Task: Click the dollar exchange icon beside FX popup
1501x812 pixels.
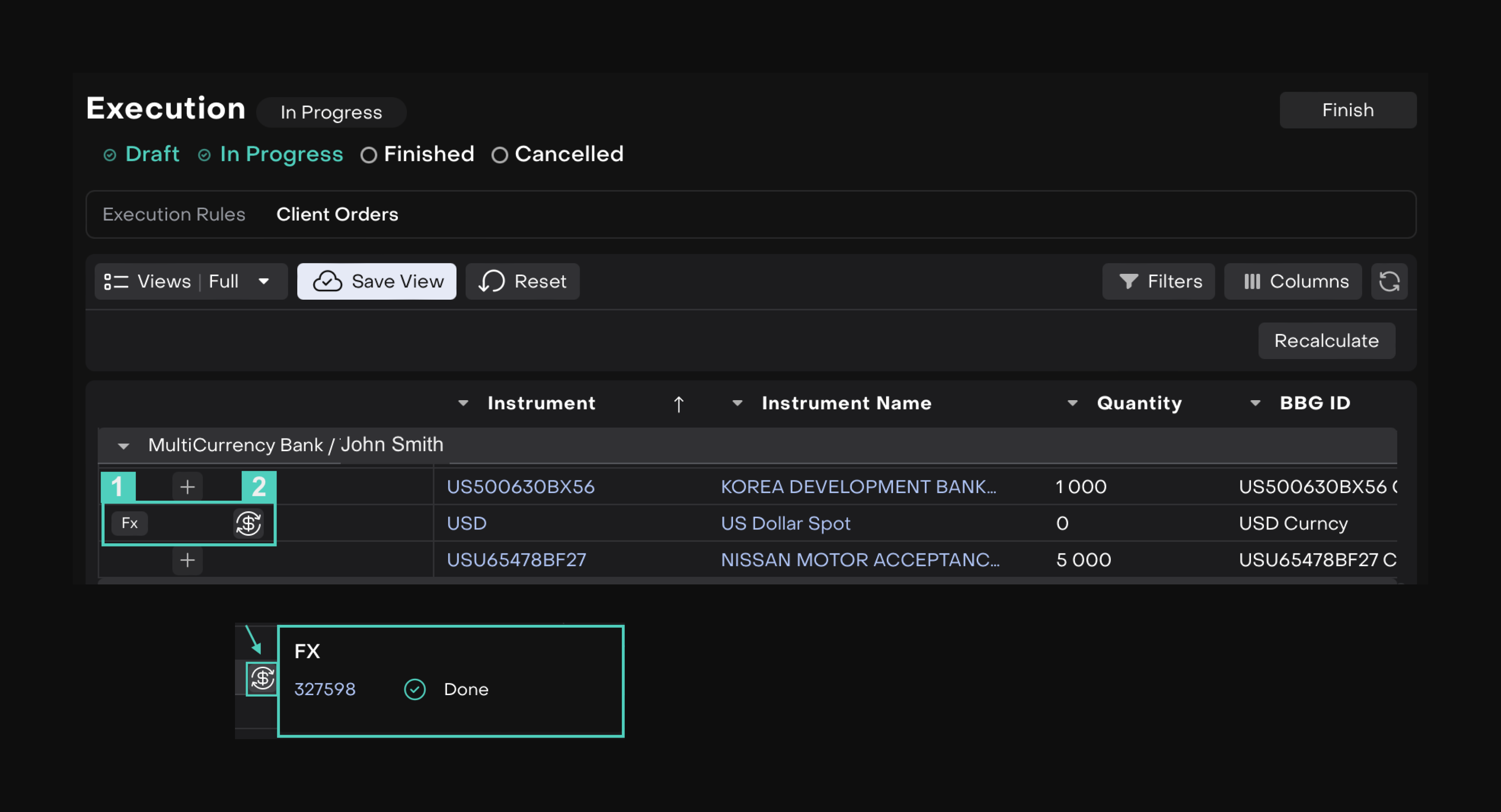Action: click(x=262, y=678)
